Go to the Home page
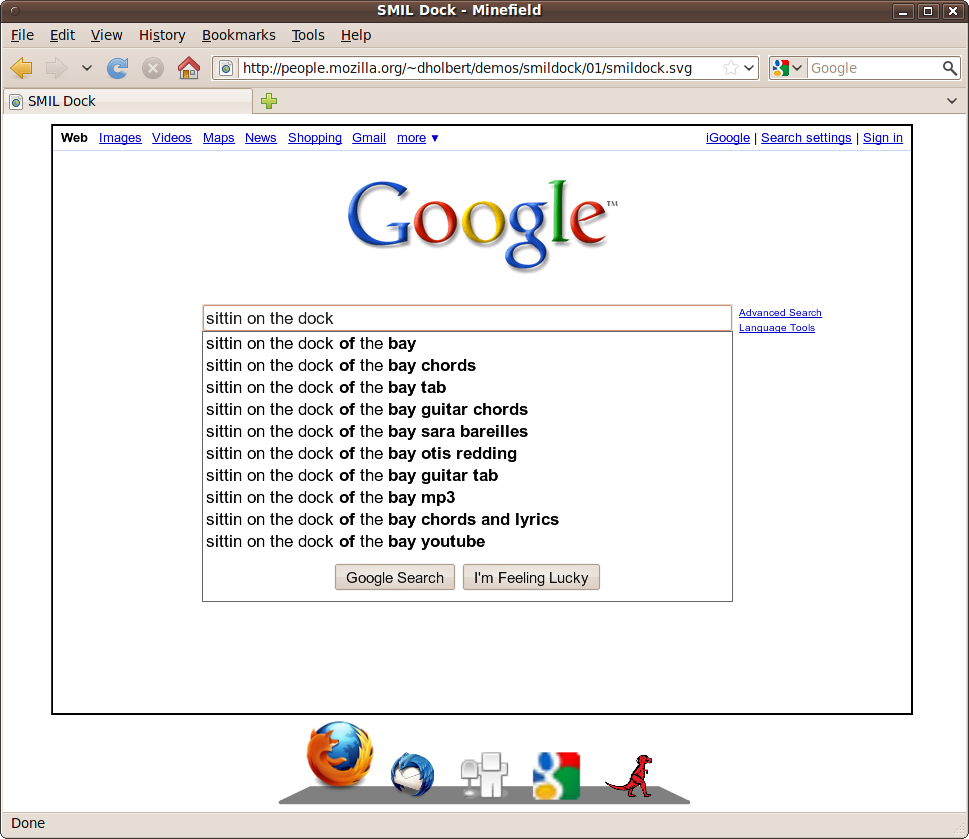The image size is (969, 839). point(188,68)
